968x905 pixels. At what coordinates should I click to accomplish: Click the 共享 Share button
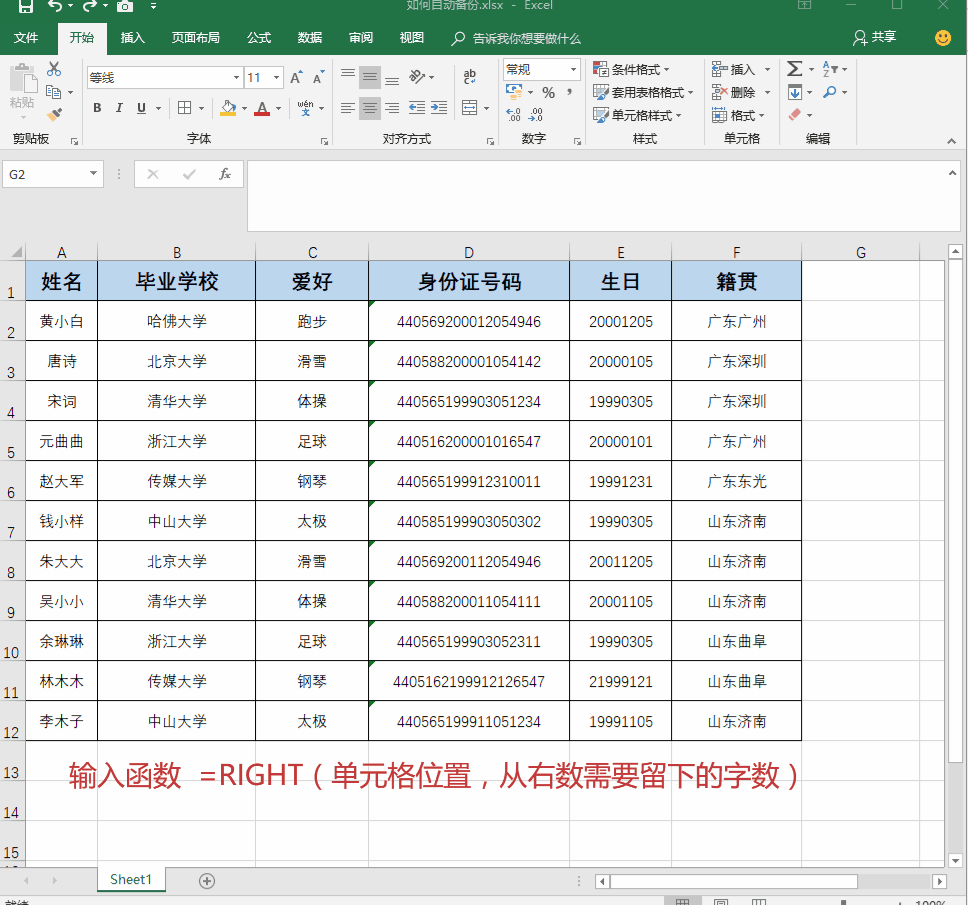coord(874,38)
